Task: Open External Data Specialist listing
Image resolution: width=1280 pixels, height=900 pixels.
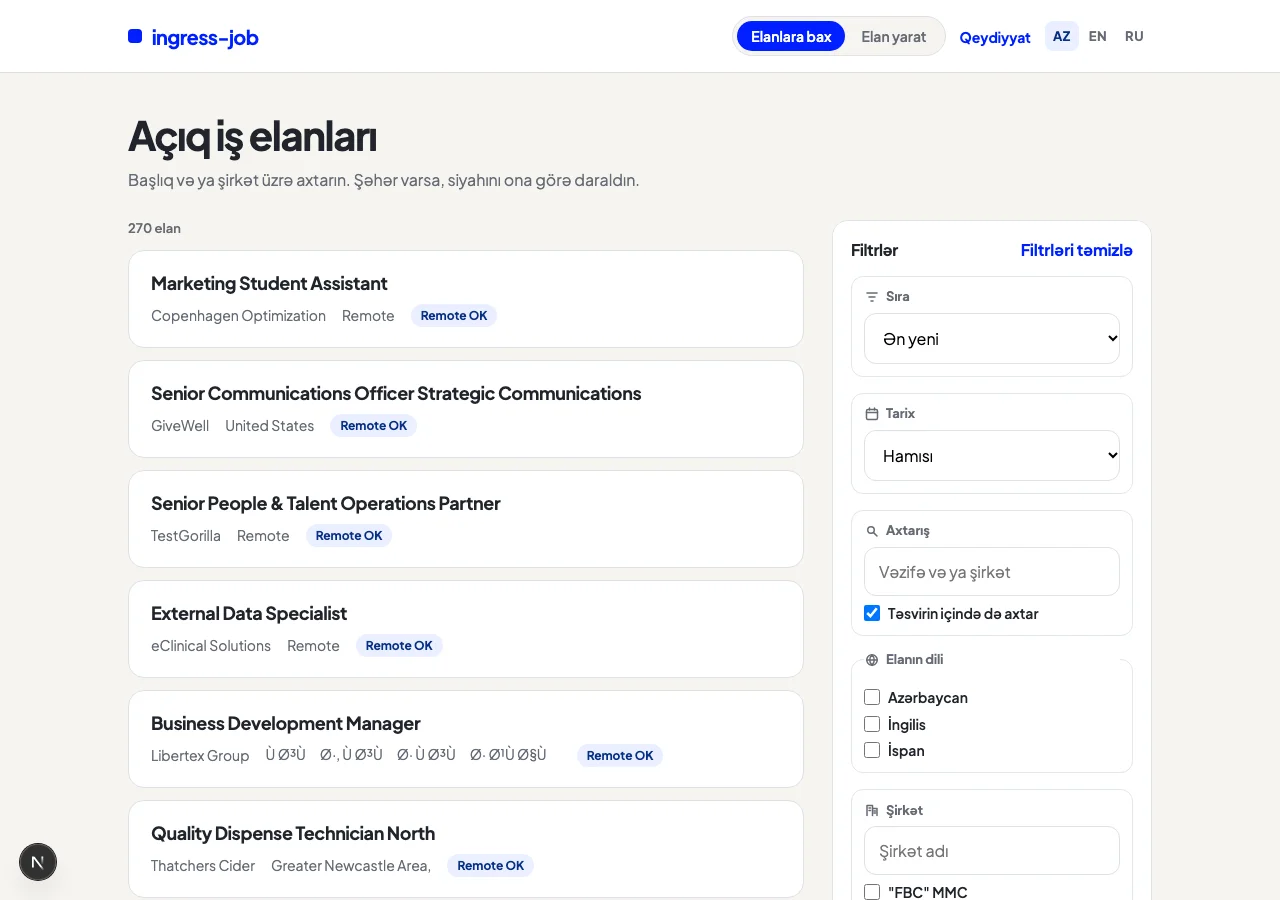Action: click(x=466, y=629)
